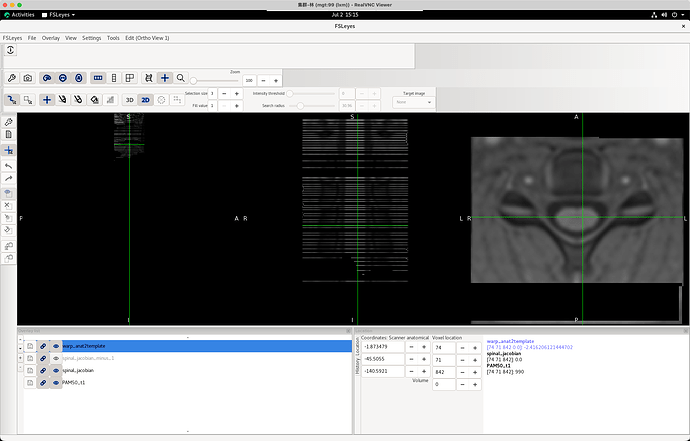Toggle the sagittal canvas button
Viewport: 690px width, 441px height.
tap(47, 78)
